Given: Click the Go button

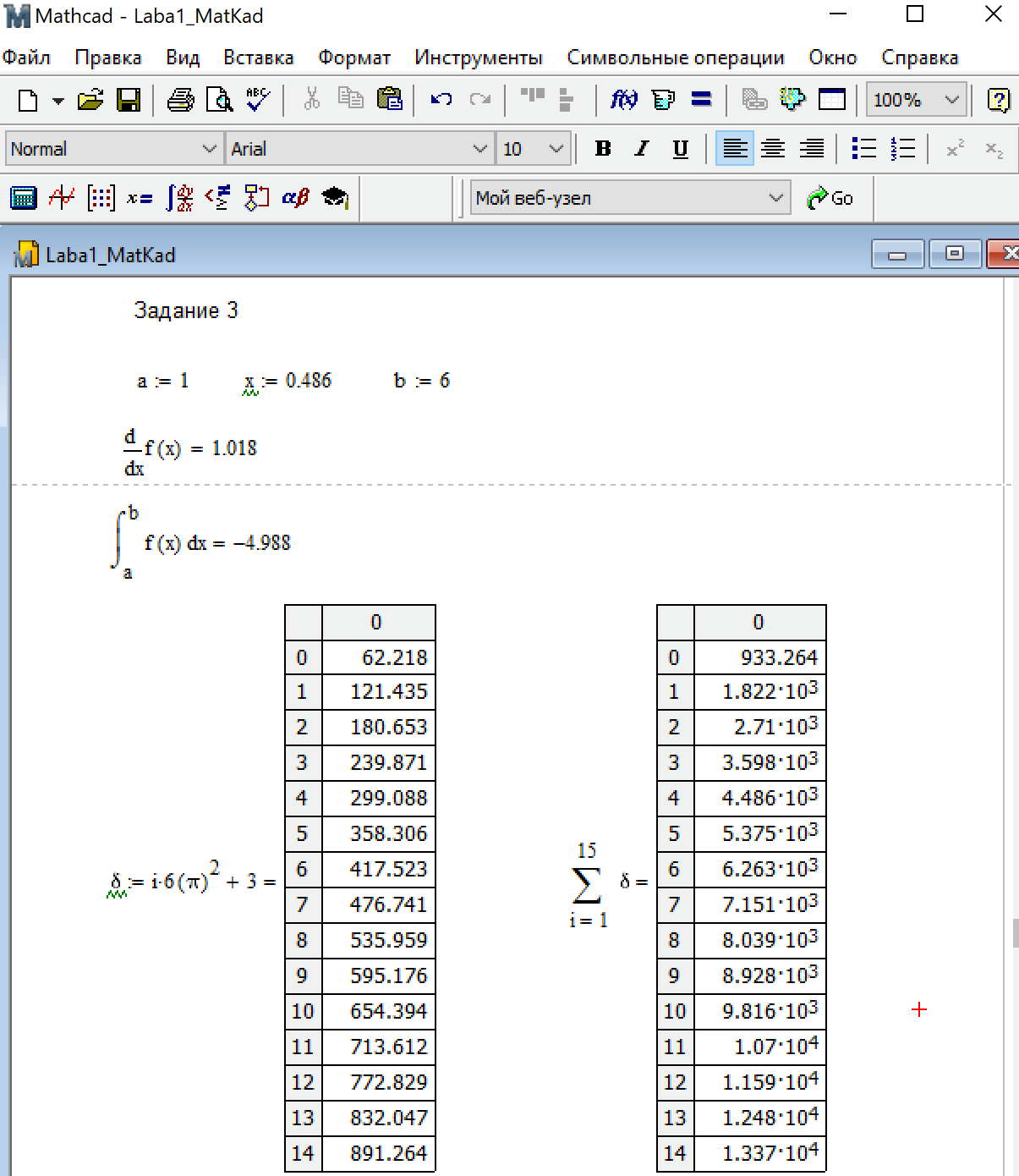Looking at the screenshot, I should click(x=830, y=198).
